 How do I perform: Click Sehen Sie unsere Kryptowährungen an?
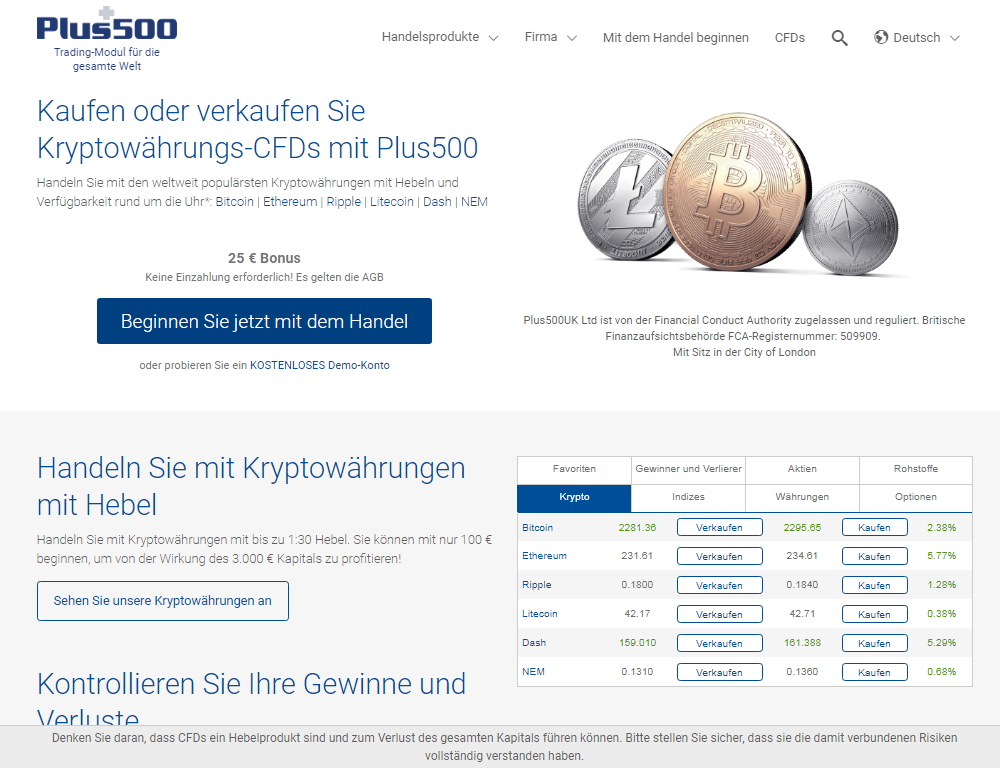tap(163, 601)
